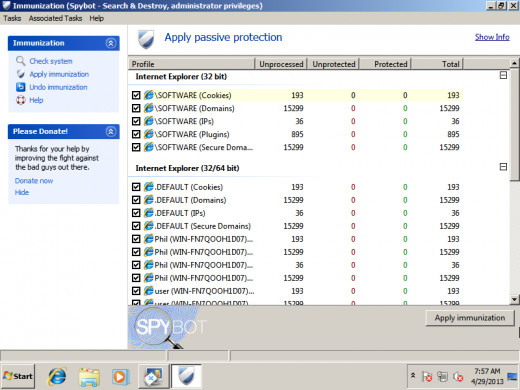This screenshot has width=520, height=390.
Task: Open the Help menu in menu bar
Action: point(96,18)
